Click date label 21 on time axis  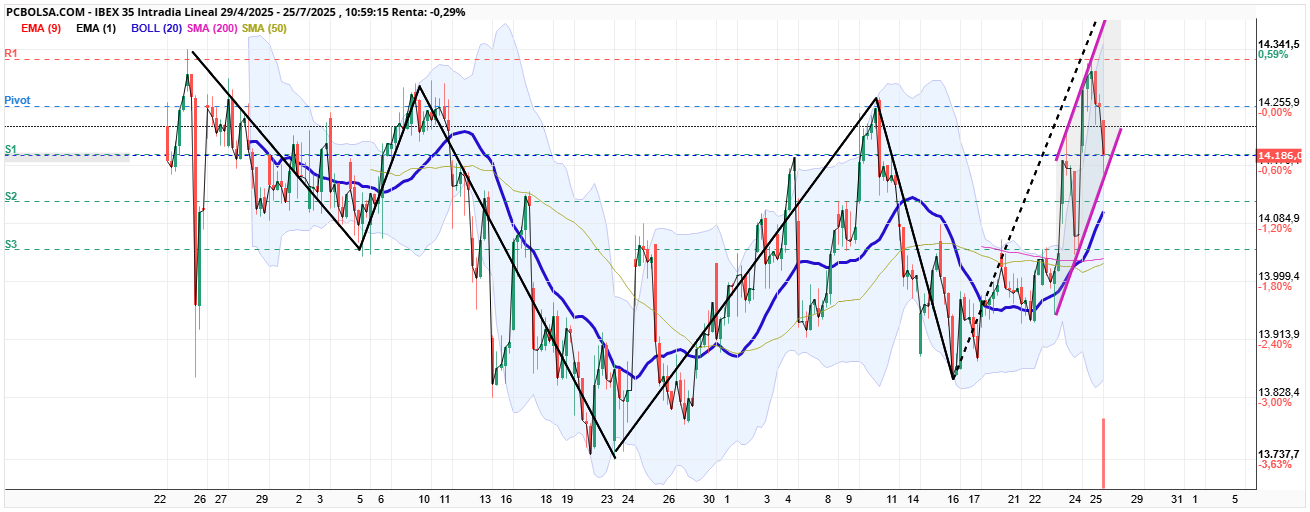pyautogui.click(x=1014, y=498)
